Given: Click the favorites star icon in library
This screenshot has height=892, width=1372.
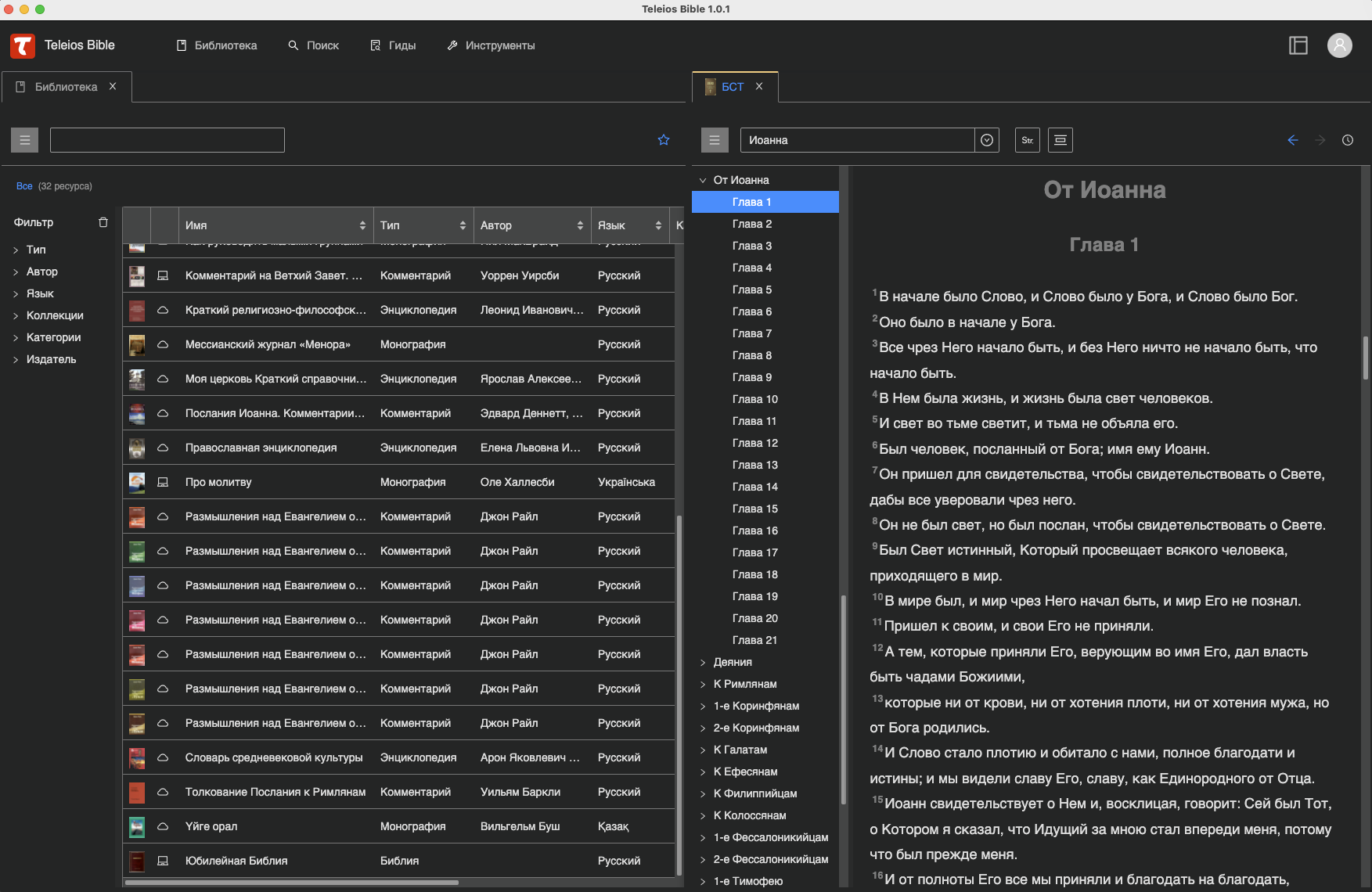Looking at the screenshot, I should coord(664,140).
